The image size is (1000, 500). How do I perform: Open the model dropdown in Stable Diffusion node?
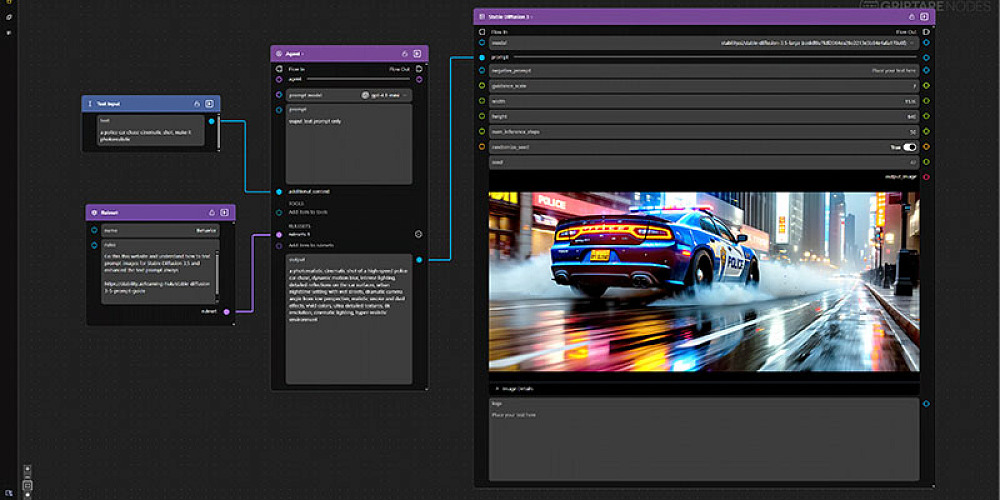pos(700,44)
